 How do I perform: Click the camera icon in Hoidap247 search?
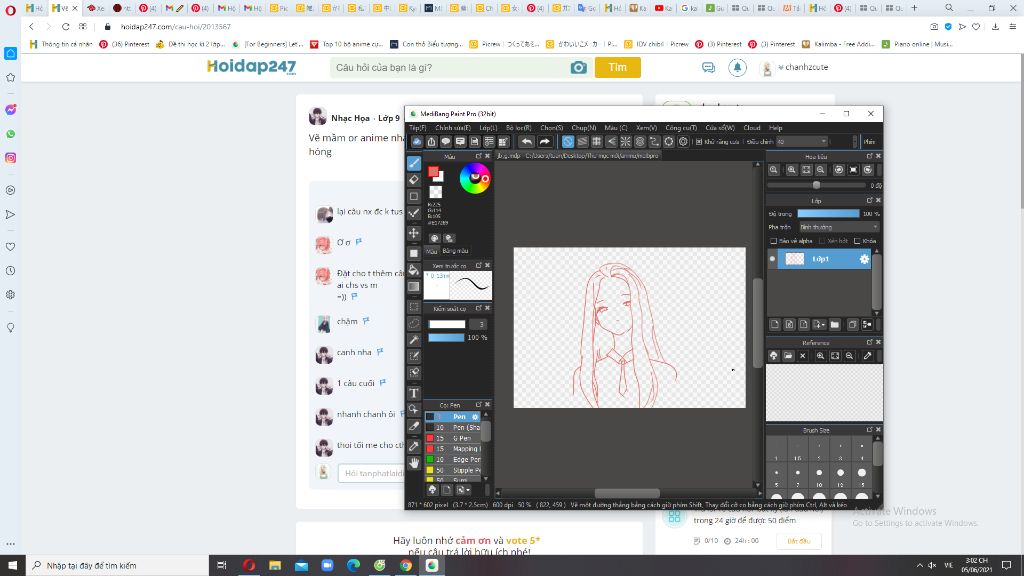point(579,67)
